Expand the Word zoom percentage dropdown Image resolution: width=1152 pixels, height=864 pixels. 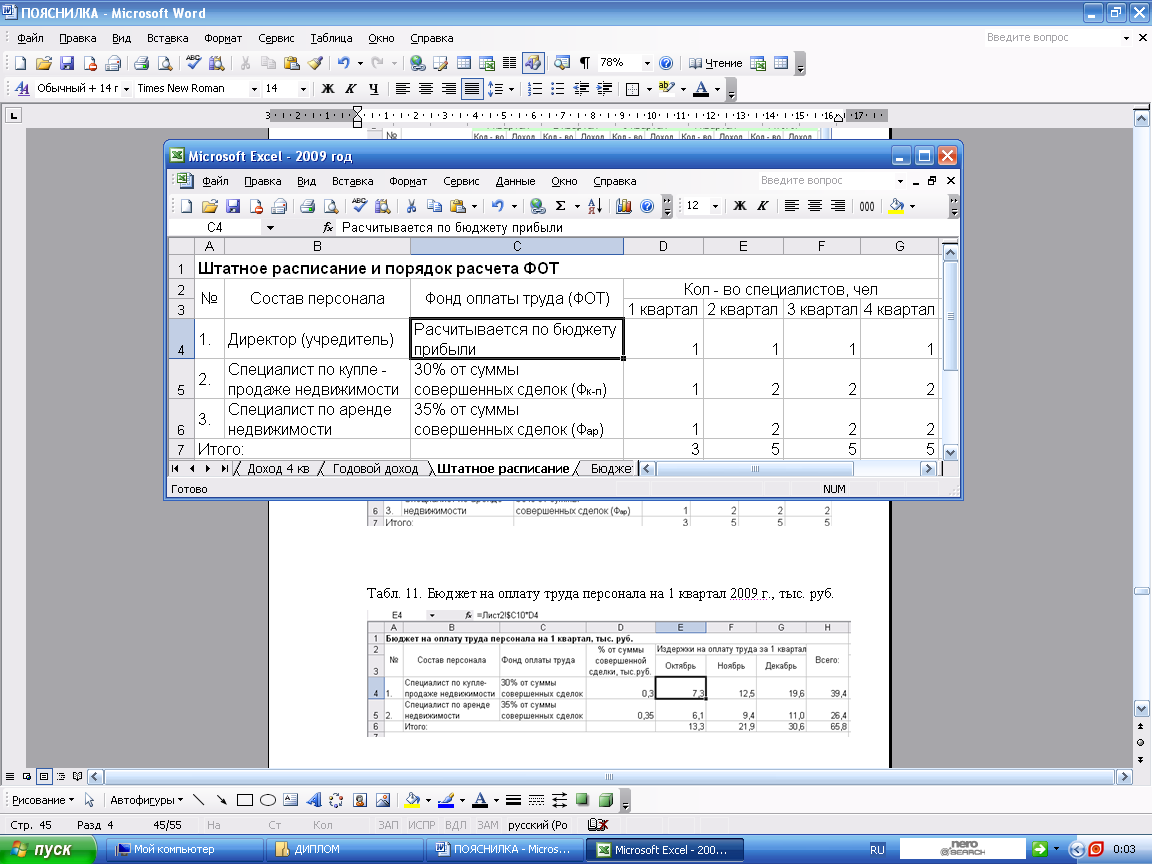[647, 62]
